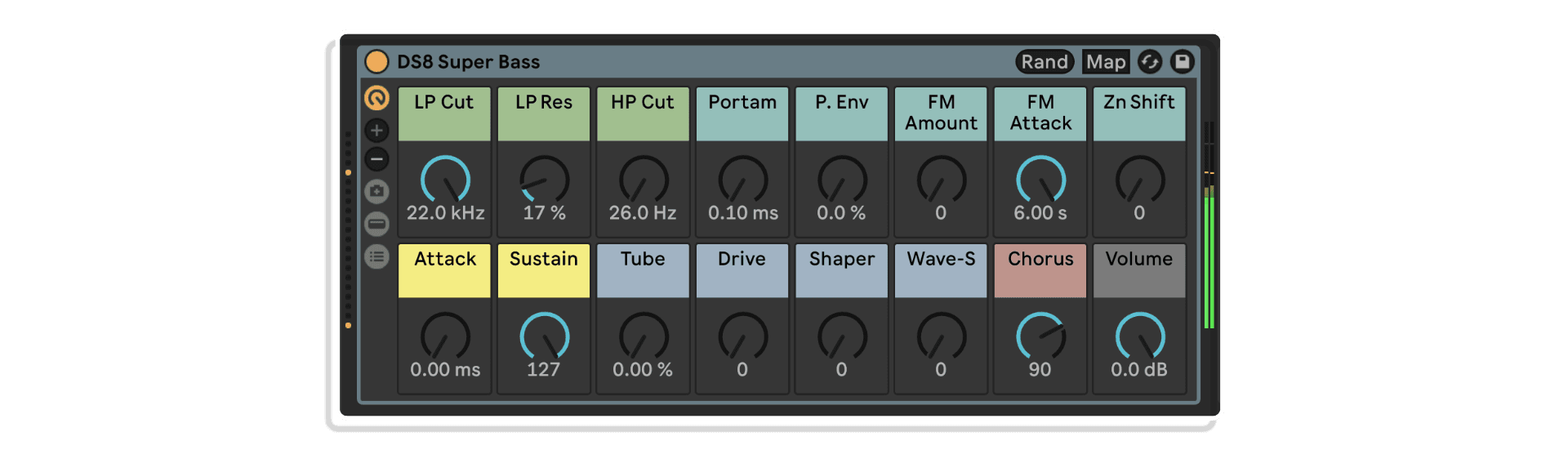Image resolution: width=1568 pixels, height=450 pixels.
Task: Click the 6.00 s value
Action: (x=1040, y=213)
